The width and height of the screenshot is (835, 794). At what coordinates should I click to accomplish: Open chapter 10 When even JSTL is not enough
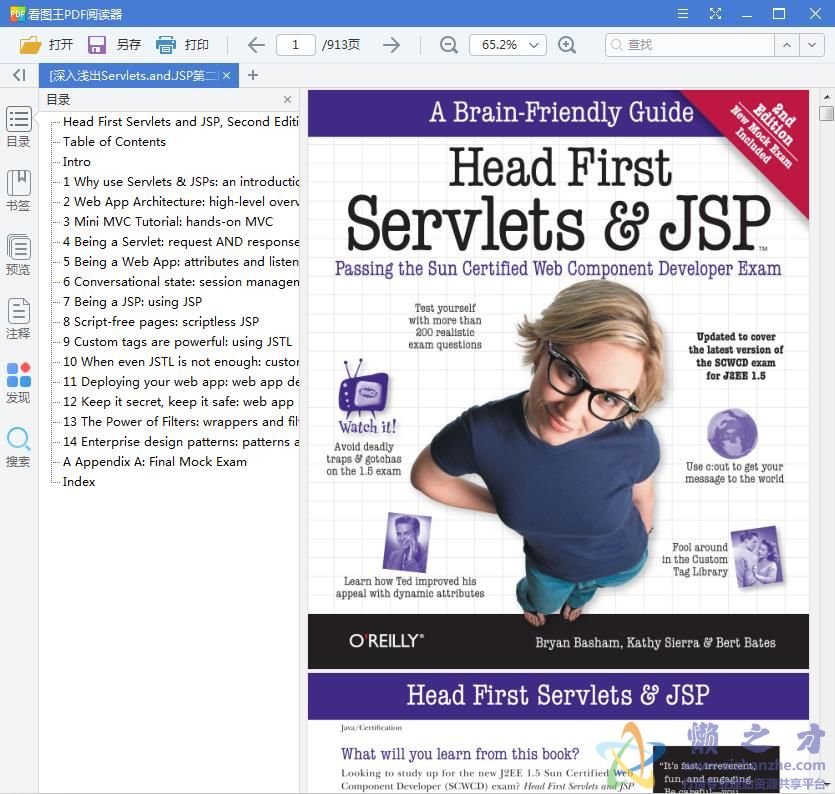[181, 362]
